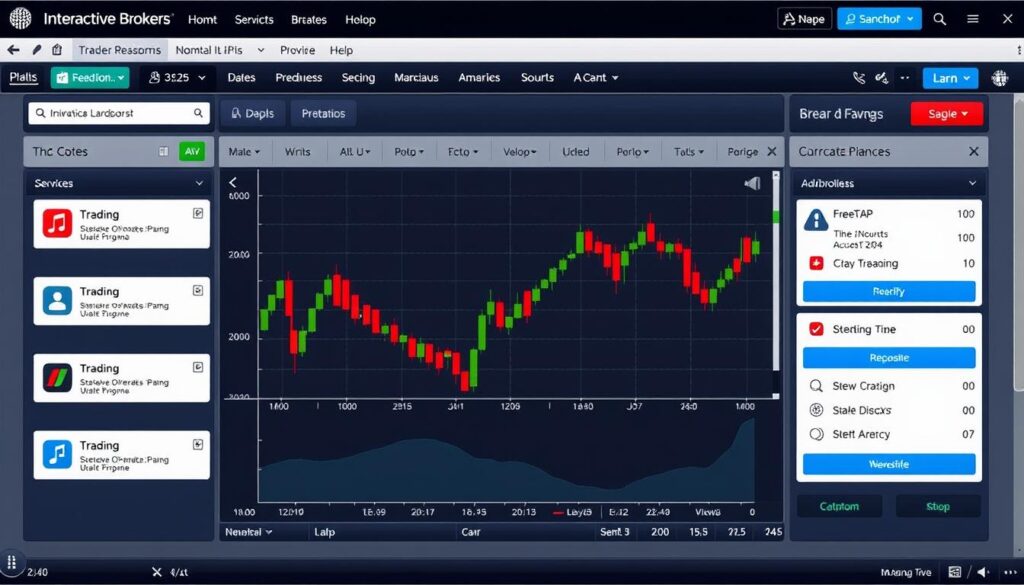The height and width of the screenshot is (585, 1024).
Task: Select the Dates tab
Action: [241, 78]
